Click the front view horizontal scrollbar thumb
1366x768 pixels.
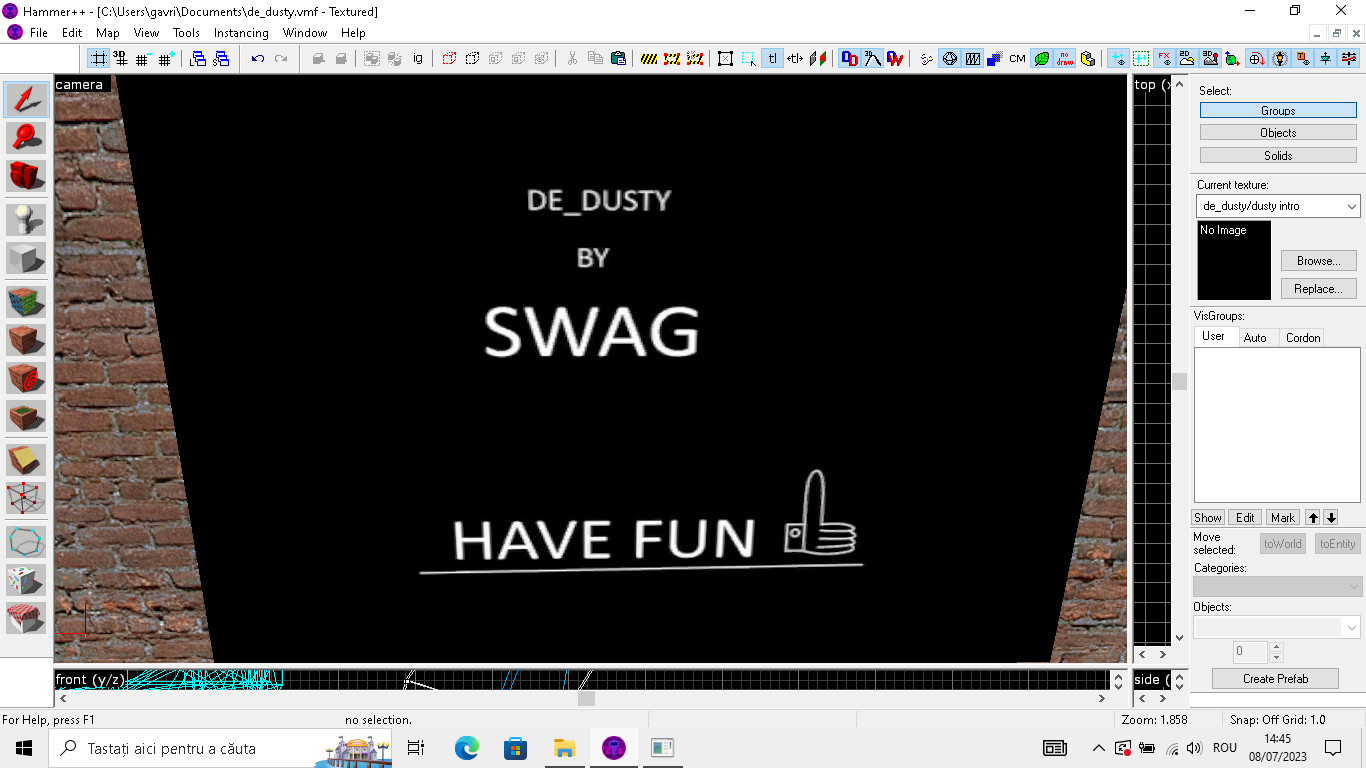pos(586,699)
